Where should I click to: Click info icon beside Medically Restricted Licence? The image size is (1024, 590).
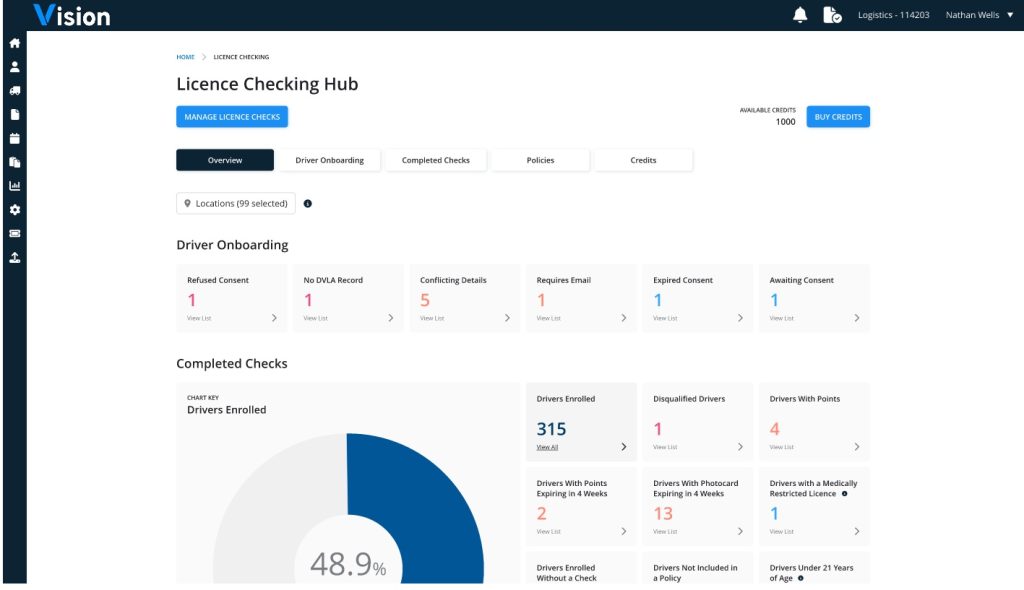[x=844, y=493]
